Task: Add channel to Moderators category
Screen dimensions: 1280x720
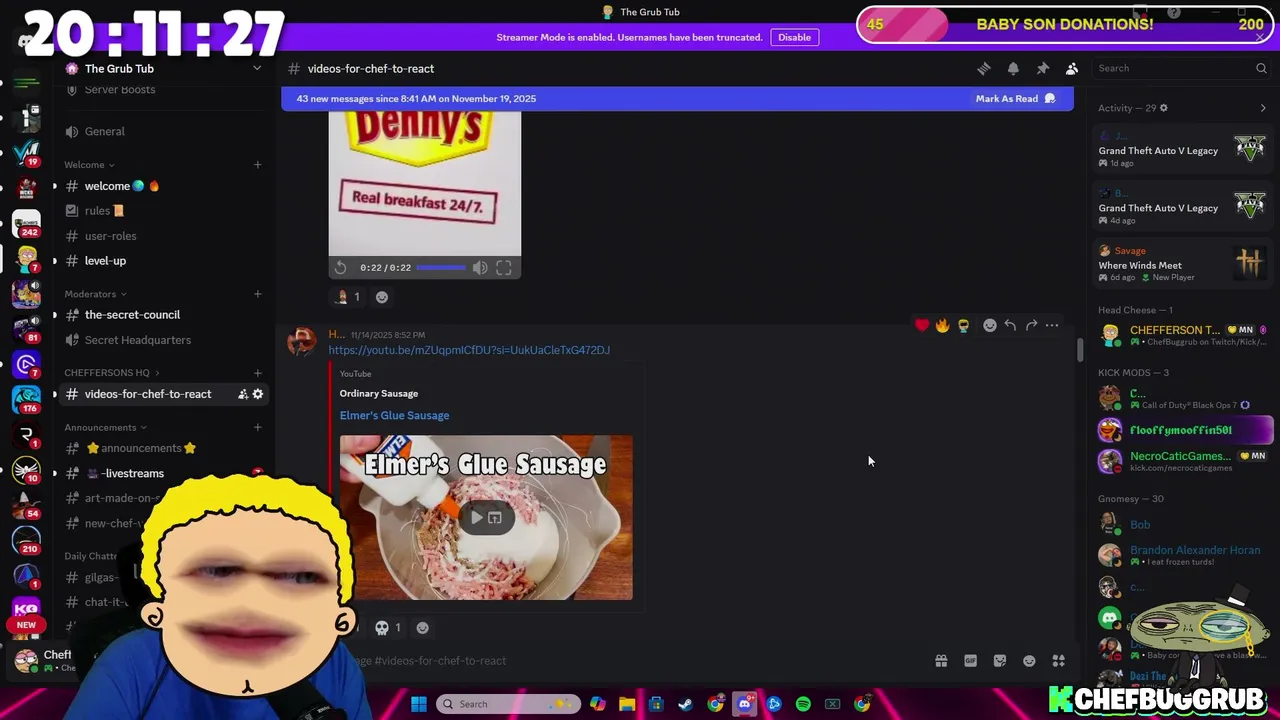Action: [x=257, y=294]
